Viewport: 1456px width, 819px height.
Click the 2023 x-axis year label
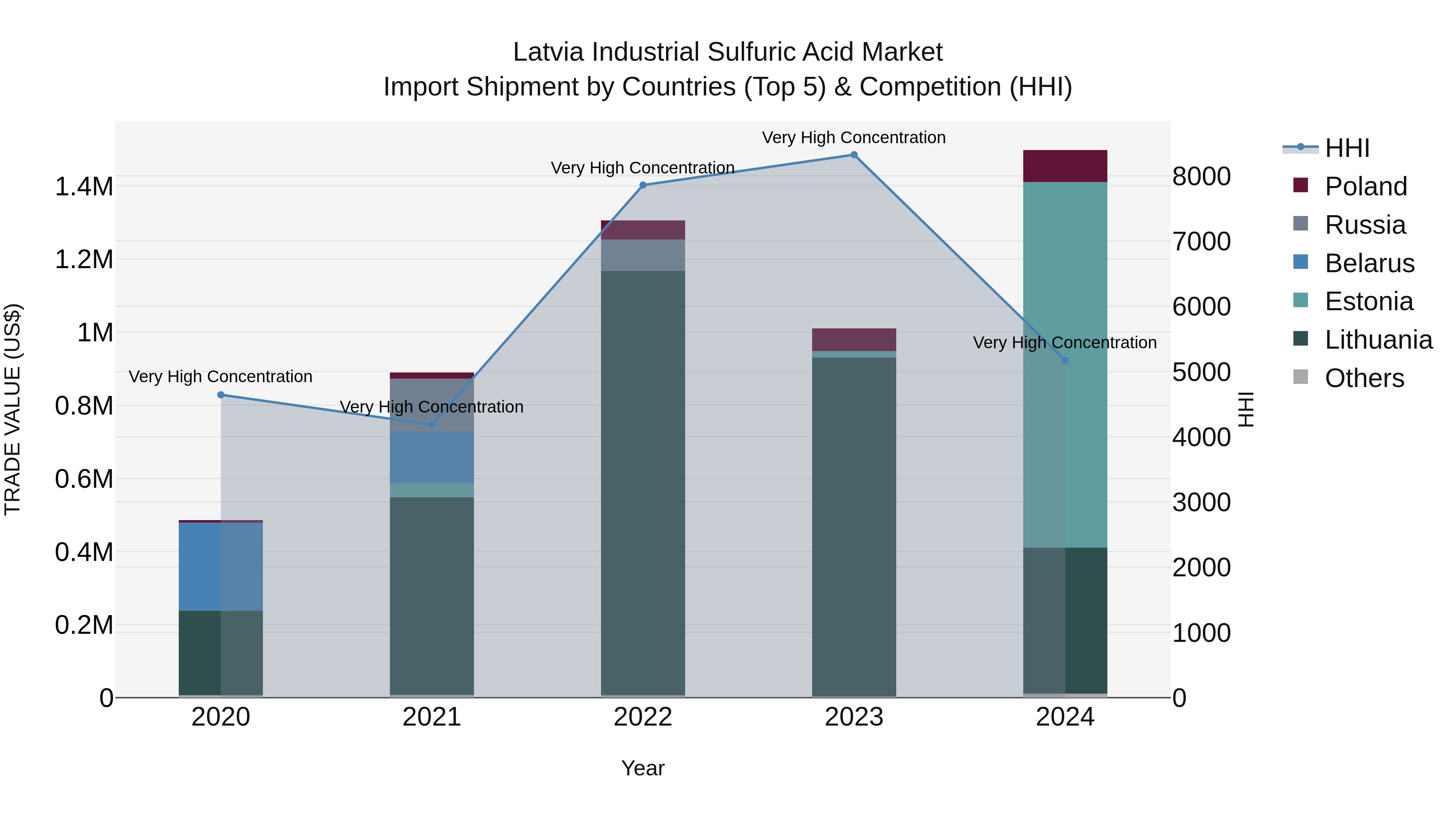tap(854, 717)
